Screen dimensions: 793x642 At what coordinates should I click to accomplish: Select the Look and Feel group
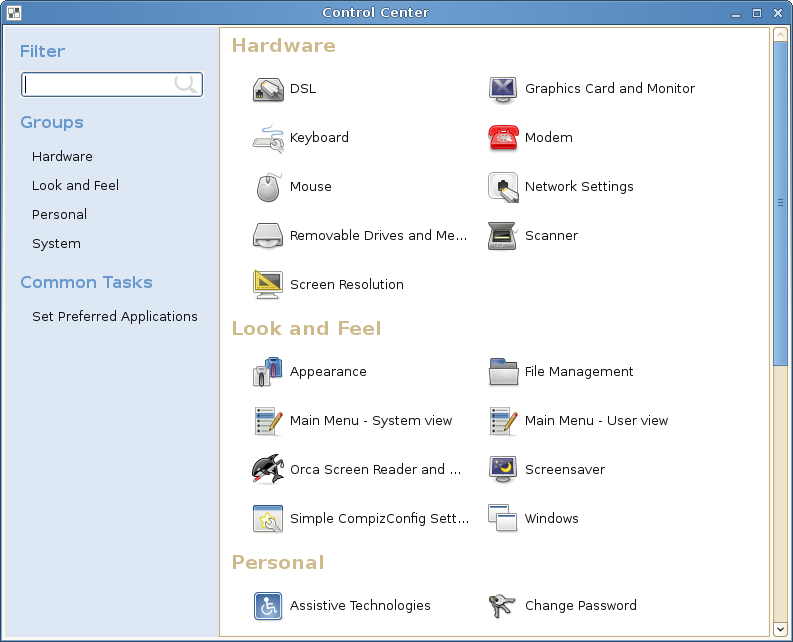pyautogui.click(x=75, y=186)
